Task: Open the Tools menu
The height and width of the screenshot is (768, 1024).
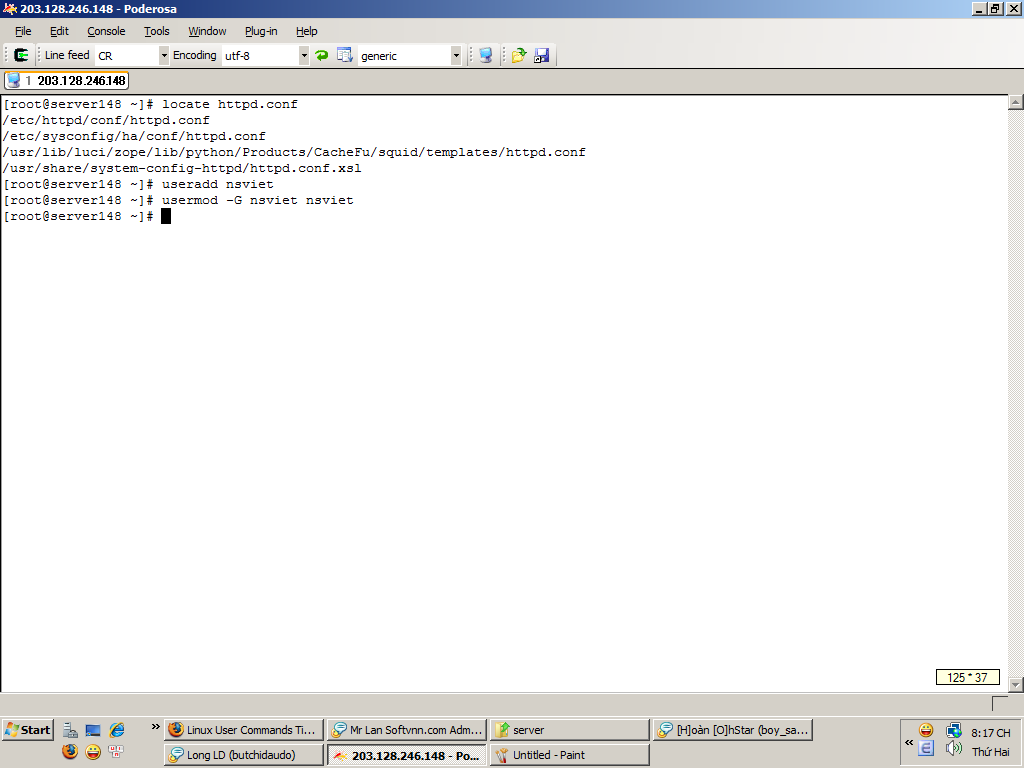Action: [x=157, y=31]
